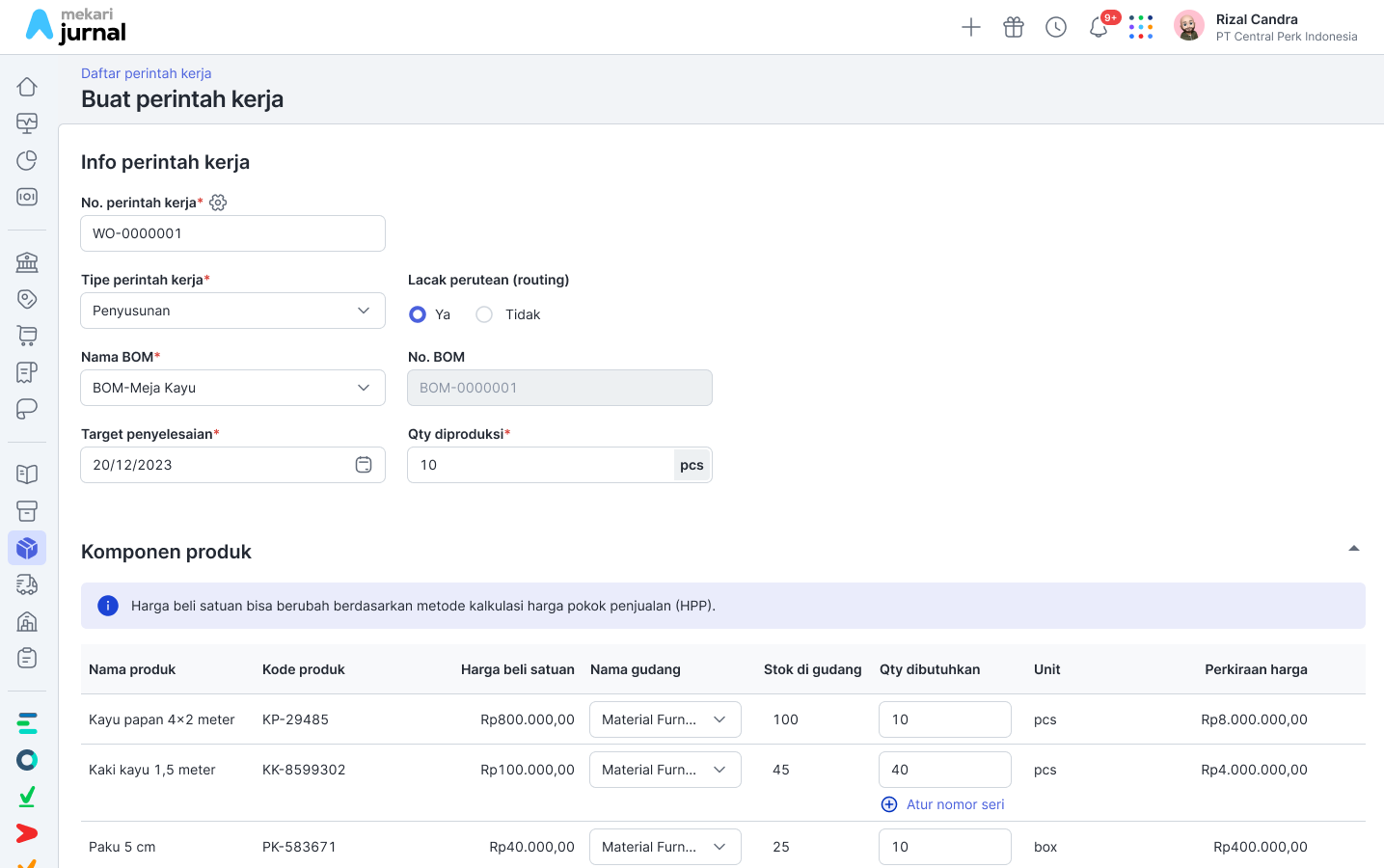This screenshot has width=1384, height=868.
Task: Open the notifications bell
Action: (1099, 27)
